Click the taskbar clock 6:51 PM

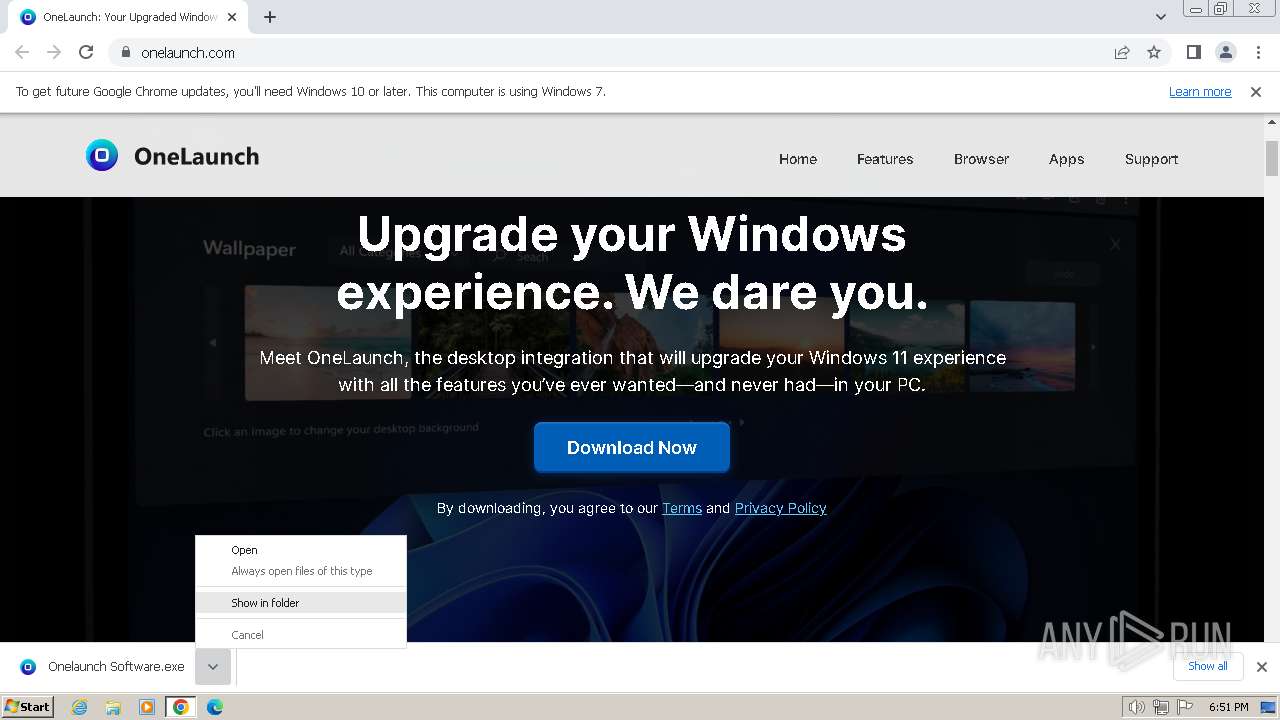point(1228,707)
